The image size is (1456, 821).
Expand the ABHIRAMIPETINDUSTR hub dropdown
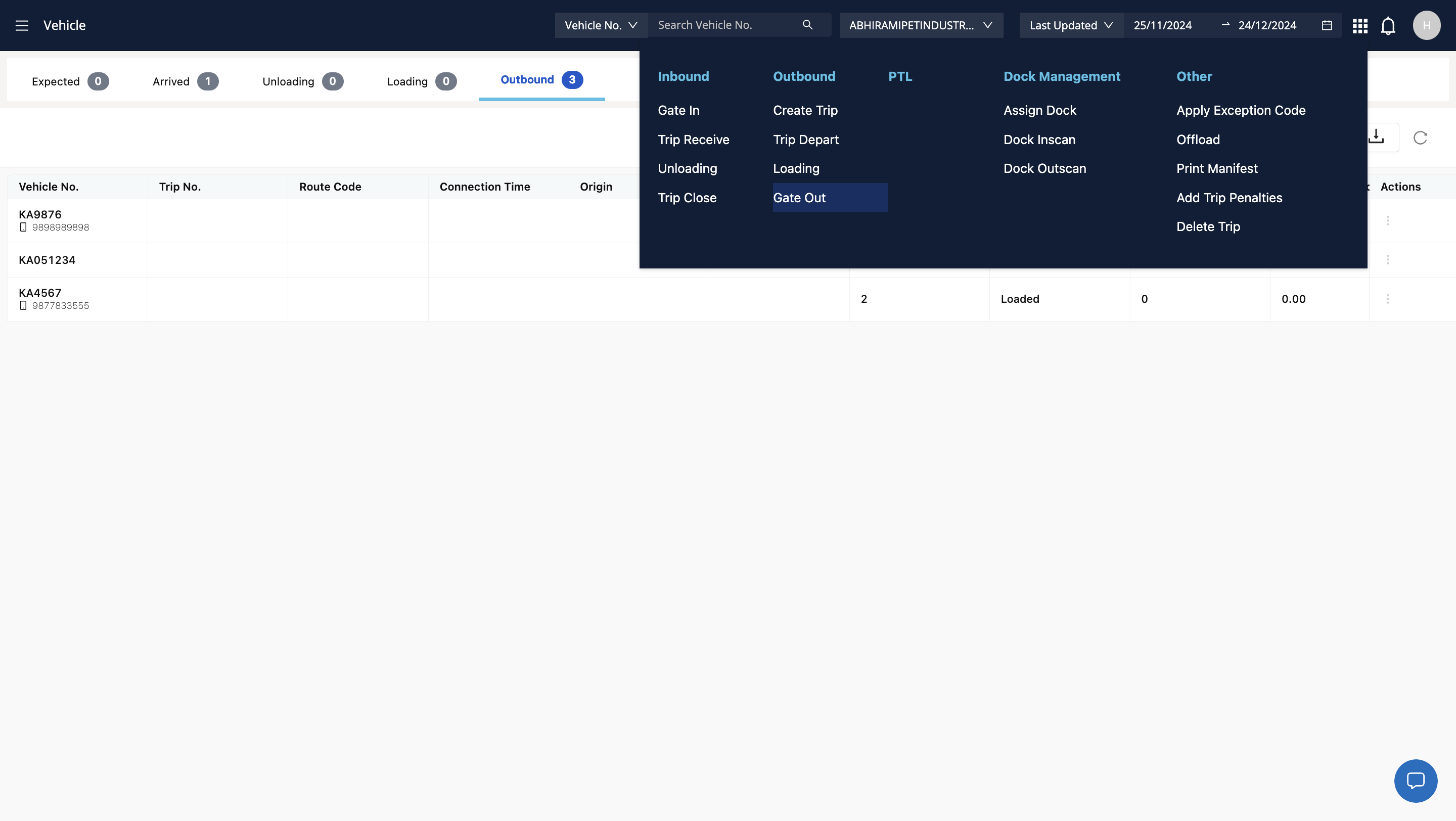[x=921, y=25]
